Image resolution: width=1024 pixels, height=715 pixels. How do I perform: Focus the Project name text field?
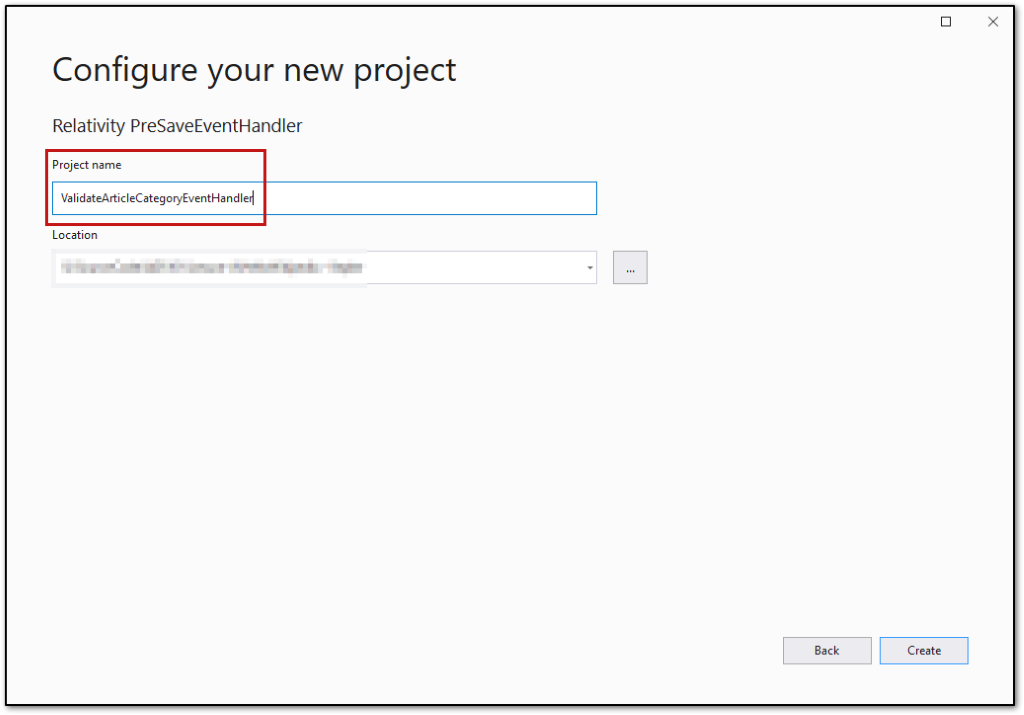point(324,198)
